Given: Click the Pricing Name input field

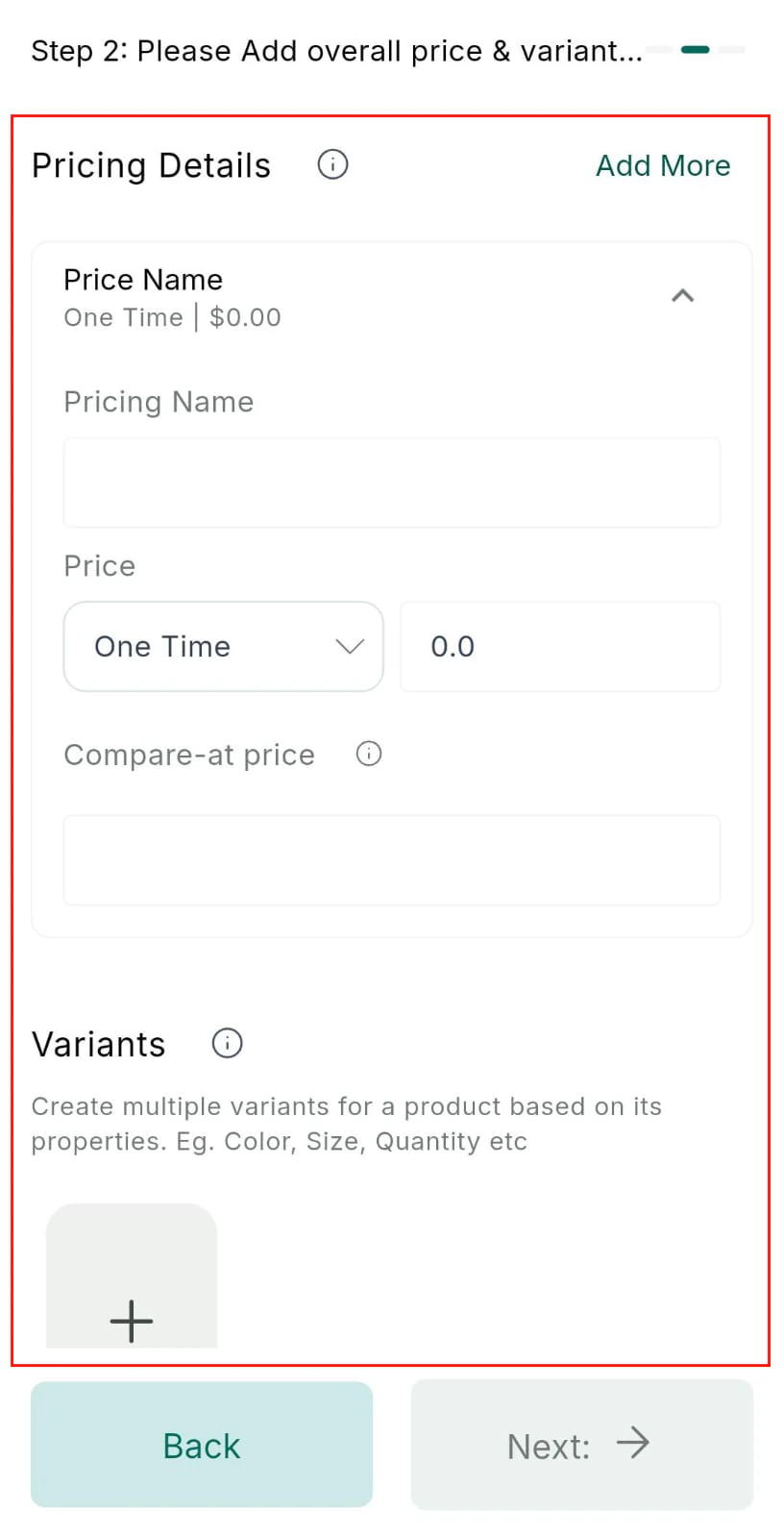Looking at the screenshot, I should (391, 483).
